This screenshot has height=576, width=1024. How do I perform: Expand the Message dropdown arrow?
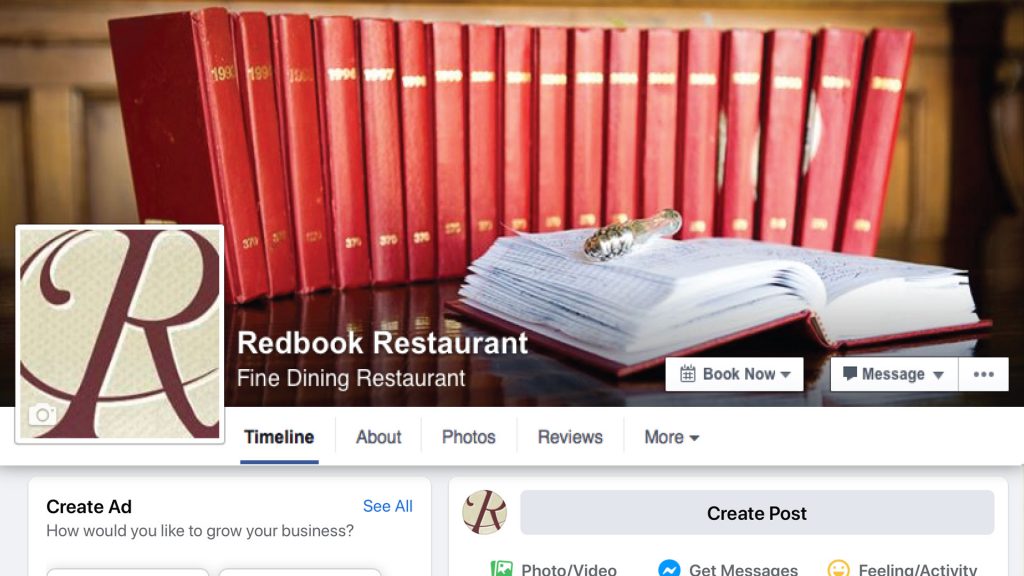point(938,375)
